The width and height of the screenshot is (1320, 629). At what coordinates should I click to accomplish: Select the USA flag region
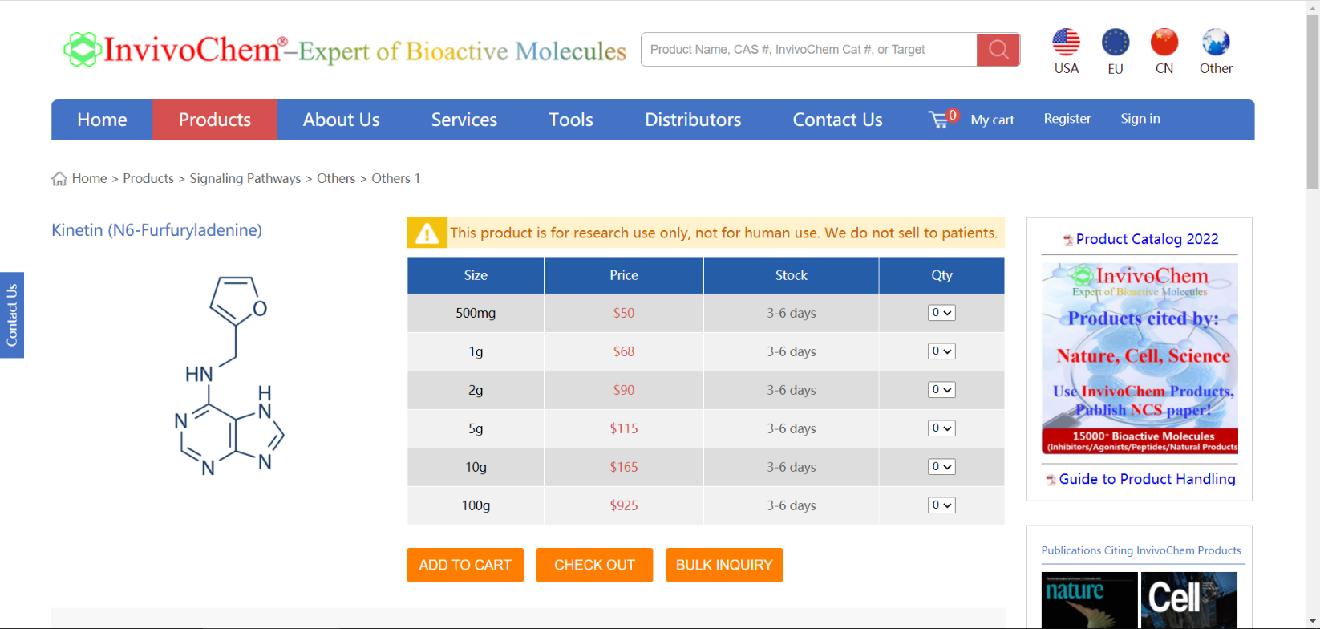(1066, 43)
